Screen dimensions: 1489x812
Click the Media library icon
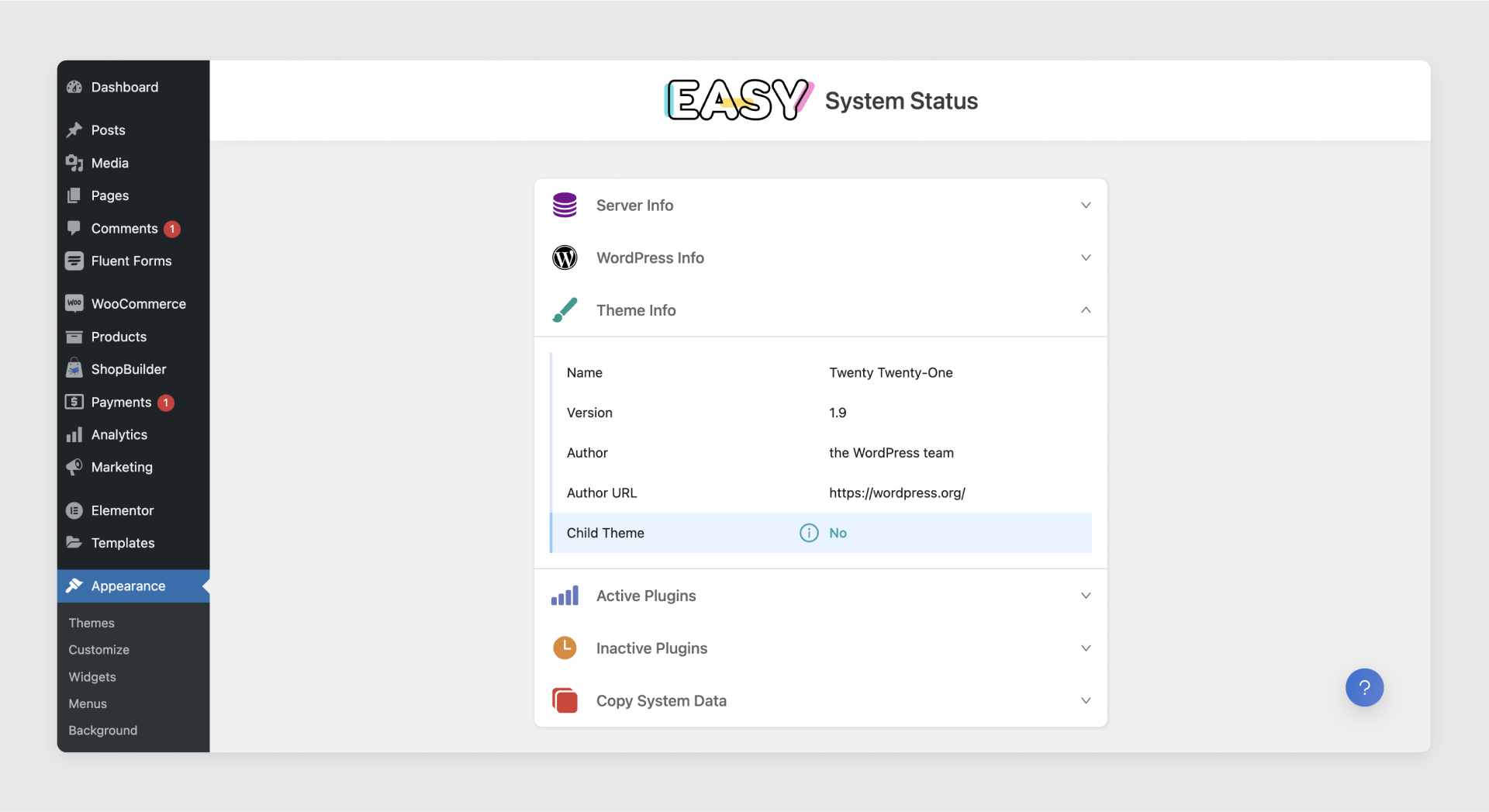click(x=74, y=163)
